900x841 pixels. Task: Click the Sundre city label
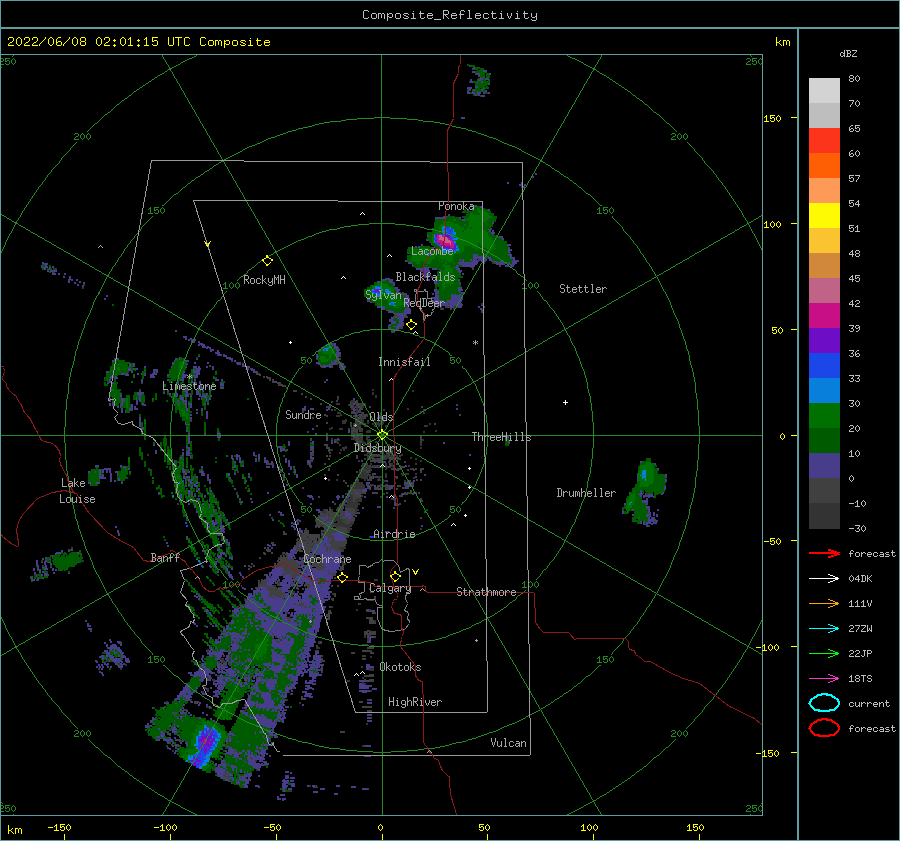[303, 414]
